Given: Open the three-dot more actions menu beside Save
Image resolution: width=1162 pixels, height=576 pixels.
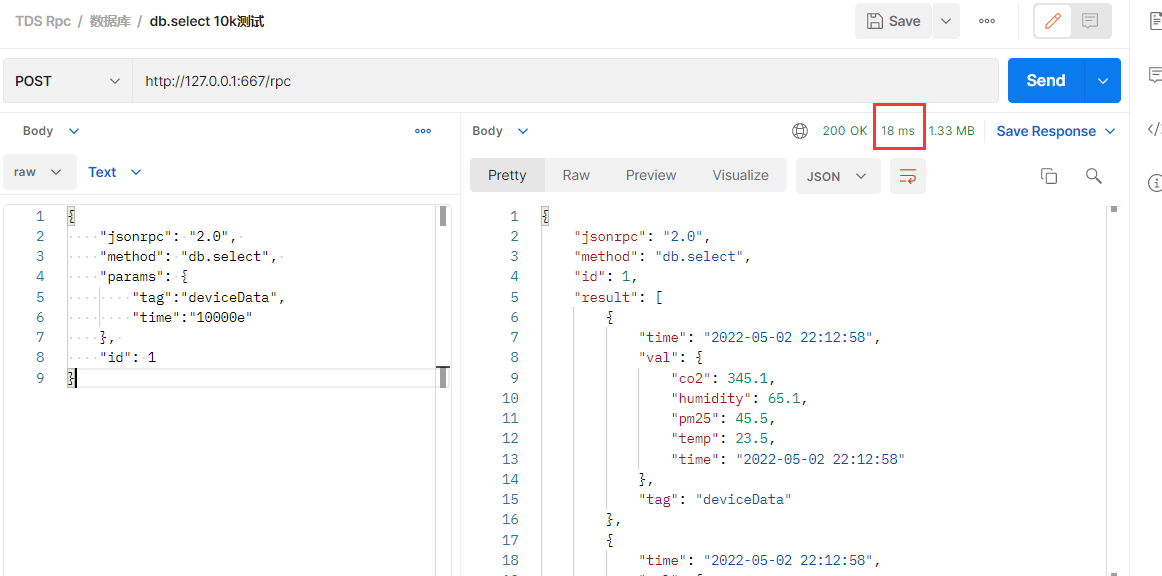Looking at the screenshot, I should point(986,21).
